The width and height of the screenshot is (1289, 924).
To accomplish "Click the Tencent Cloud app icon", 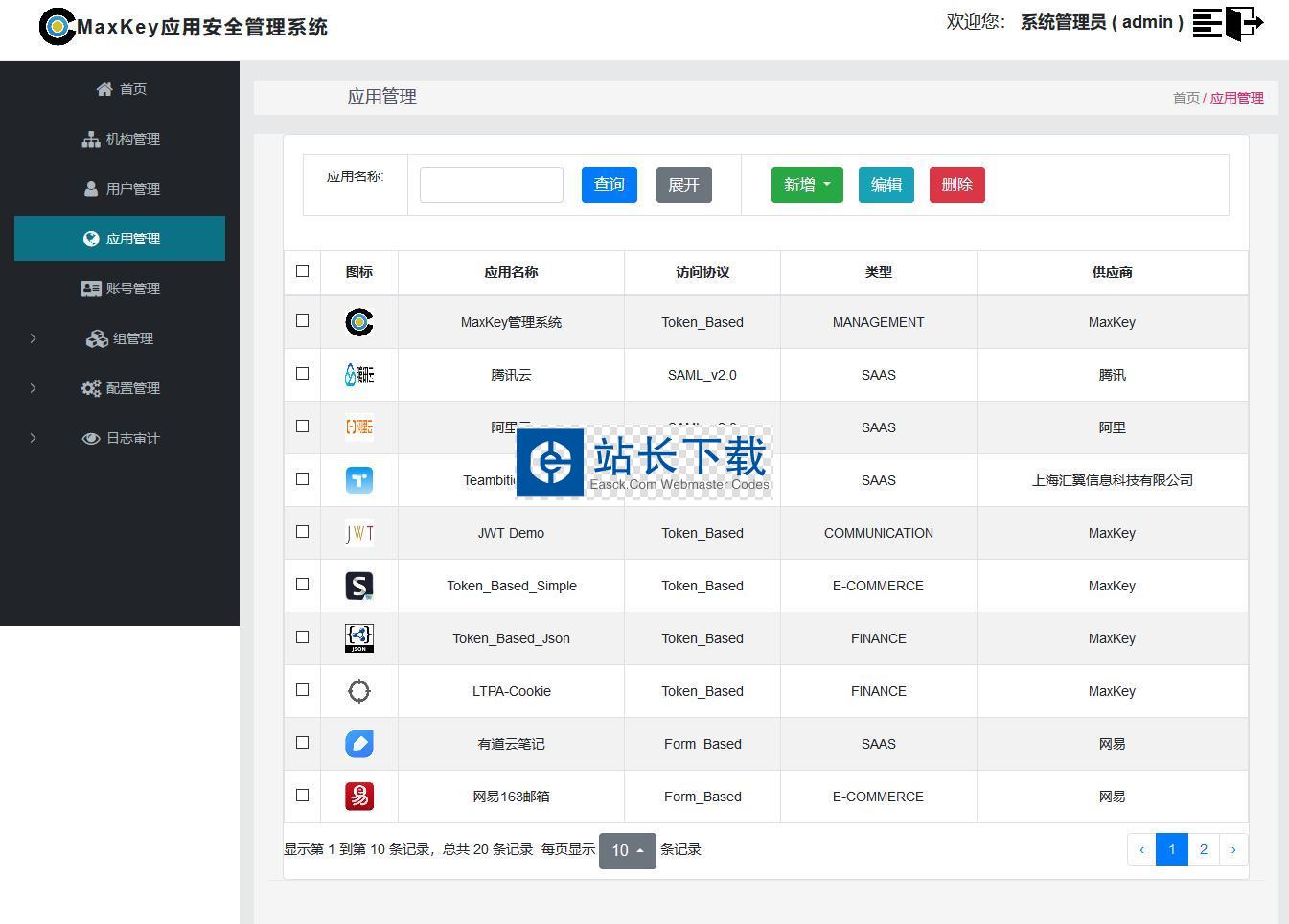I will tap(358, 375).
